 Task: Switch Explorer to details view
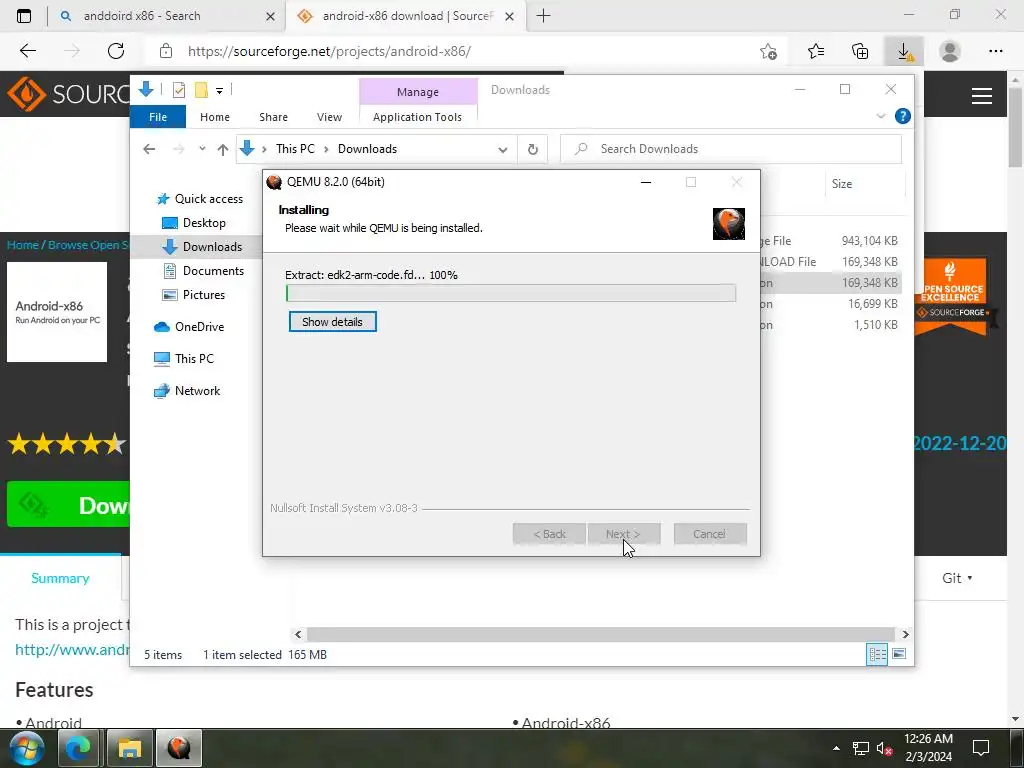click(x=877, y=654)
